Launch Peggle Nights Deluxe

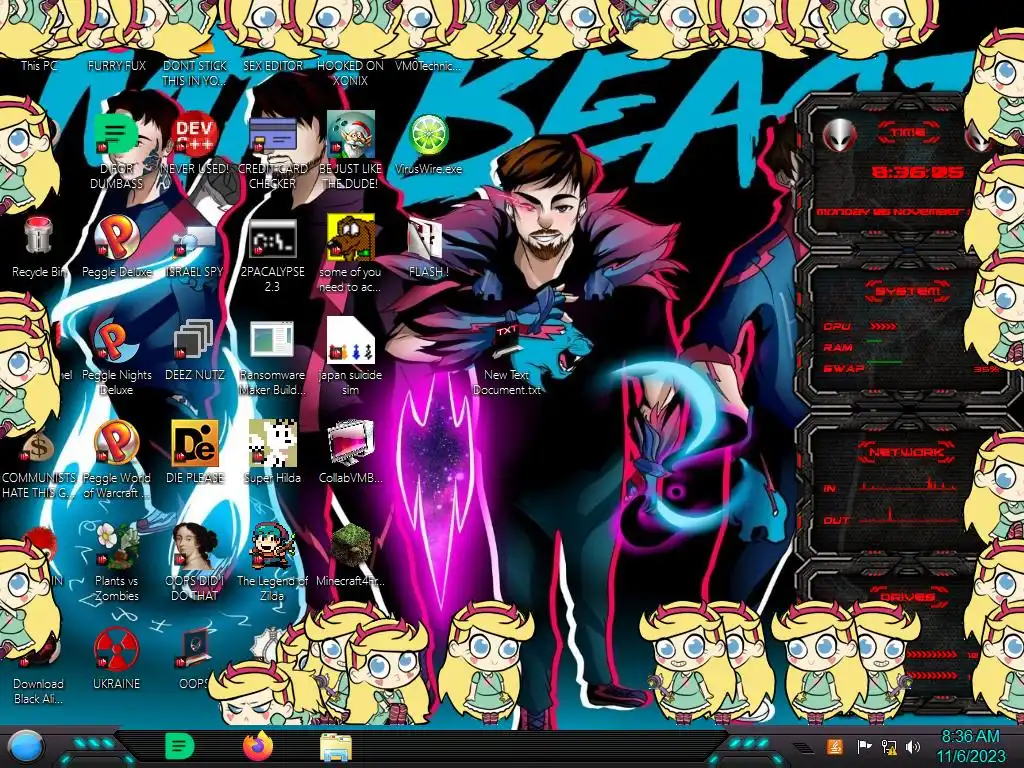pyautogui.click(x=116, y=341)
